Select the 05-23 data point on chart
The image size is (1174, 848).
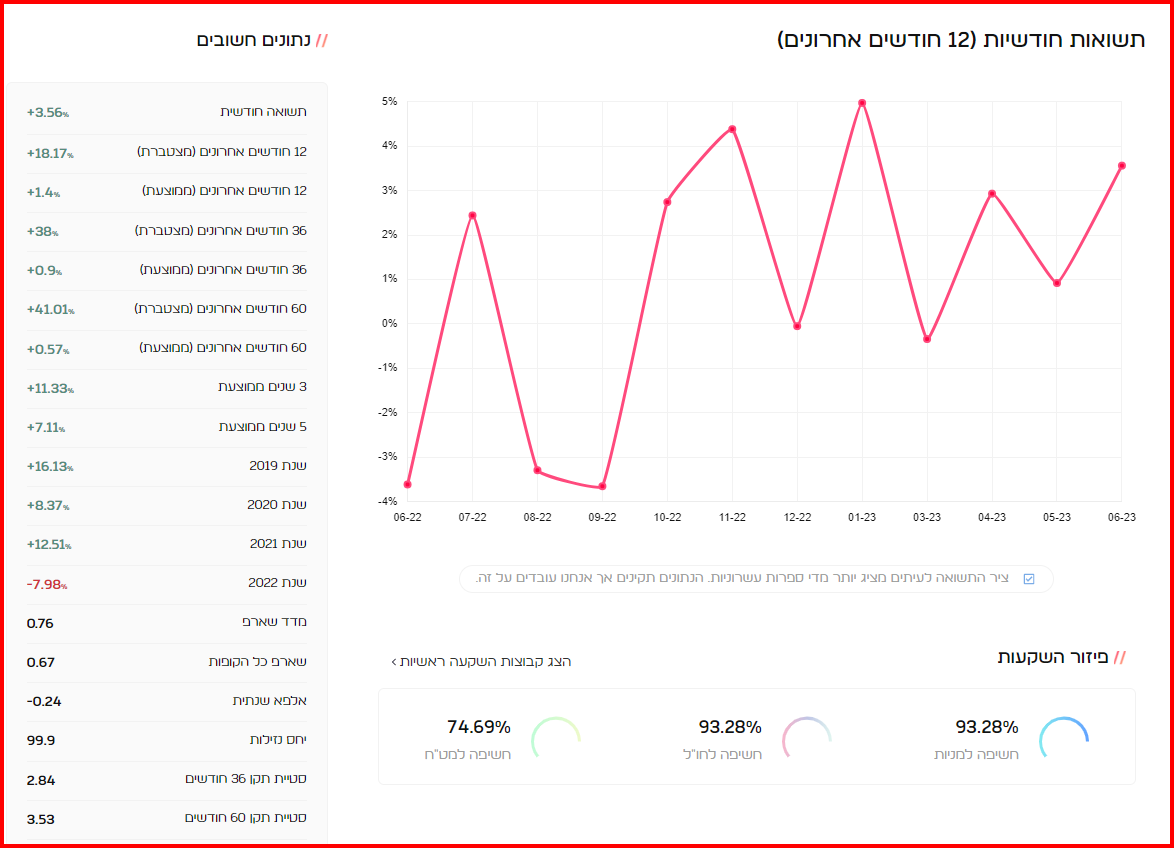1057,284
